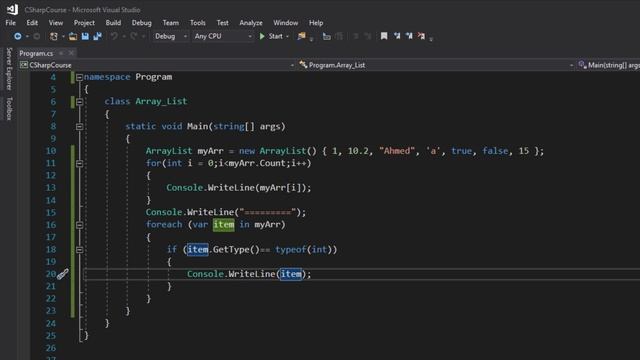Click the Navigate Backward arrow icon
The image size is (640, 360).
point(18,36)
